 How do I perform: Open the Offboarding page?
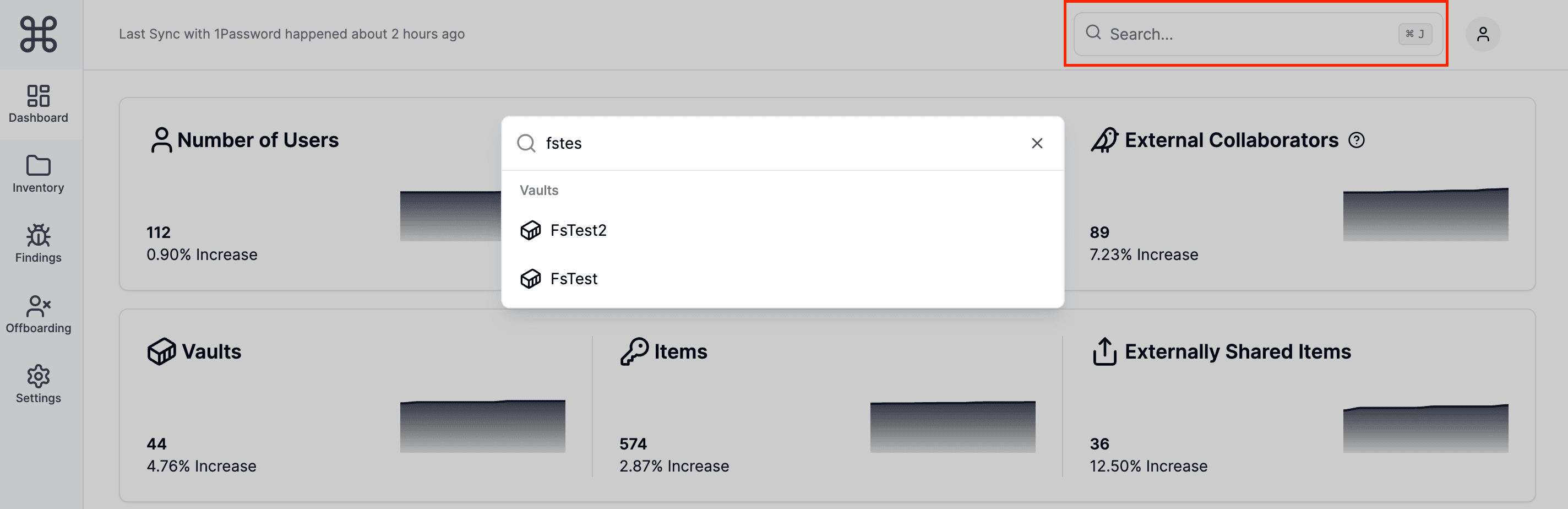click(x=39, y=314)
